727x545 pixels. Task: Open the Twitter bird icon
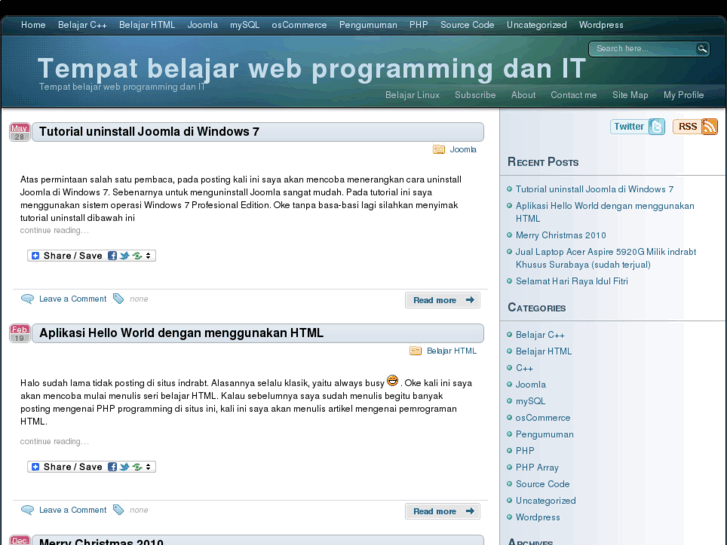click(x=657, y=126)
